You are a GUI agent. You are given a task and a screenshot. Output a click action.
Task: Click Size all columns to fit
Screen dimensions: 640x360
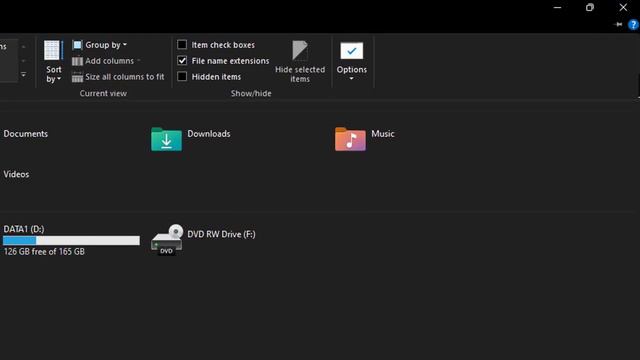[x=118, y=77]
